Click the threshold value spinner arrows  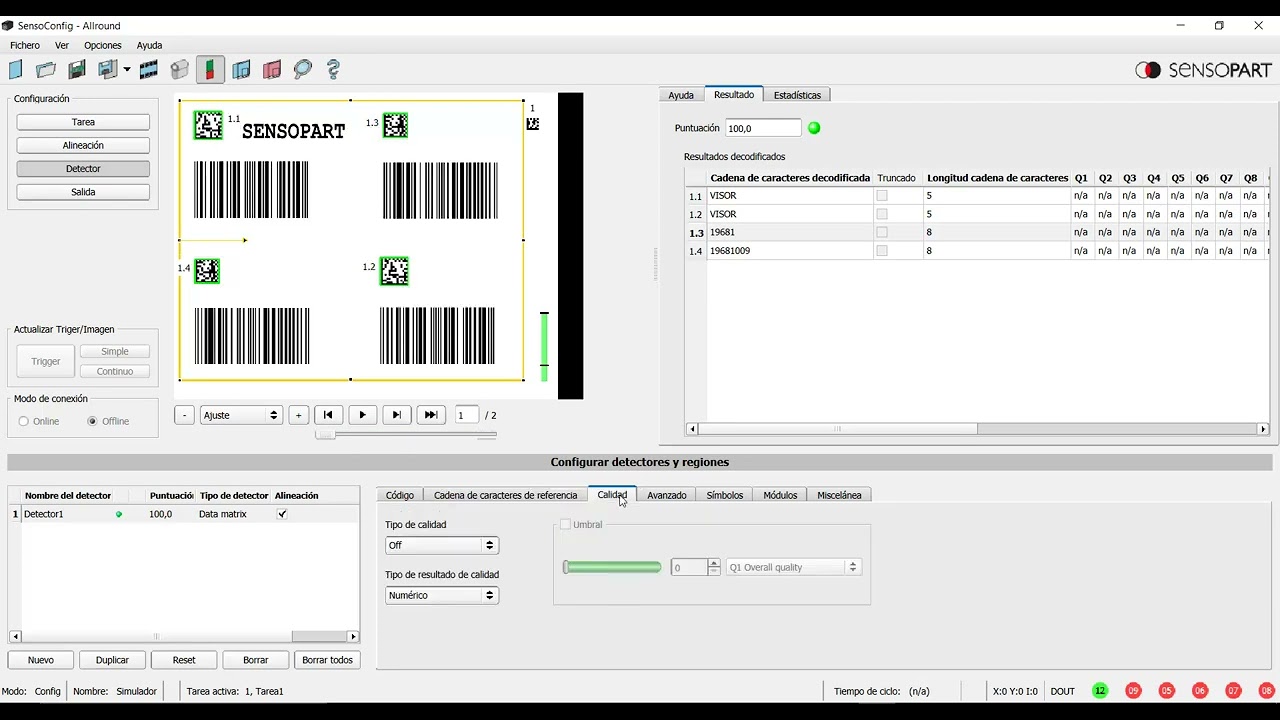coord(713,567)
